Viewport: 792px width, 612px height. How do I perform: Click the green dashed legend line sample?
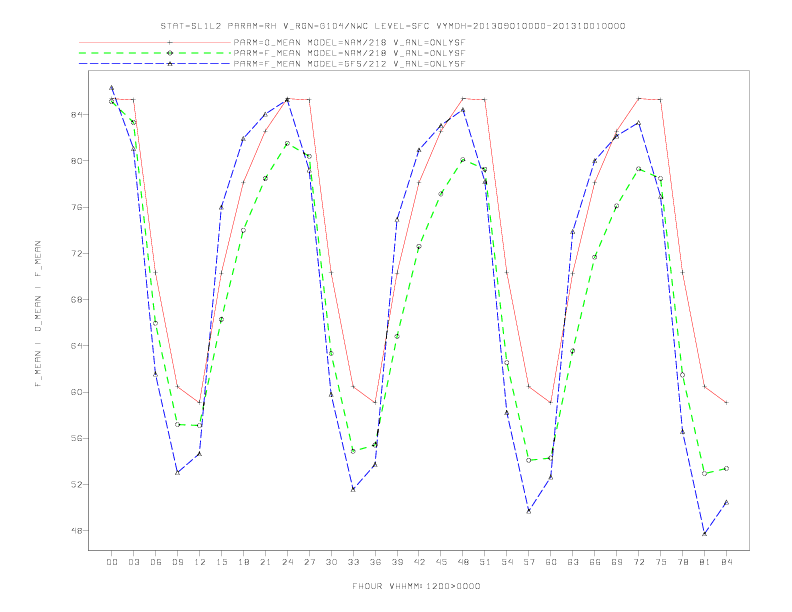[x=155, y=53]
